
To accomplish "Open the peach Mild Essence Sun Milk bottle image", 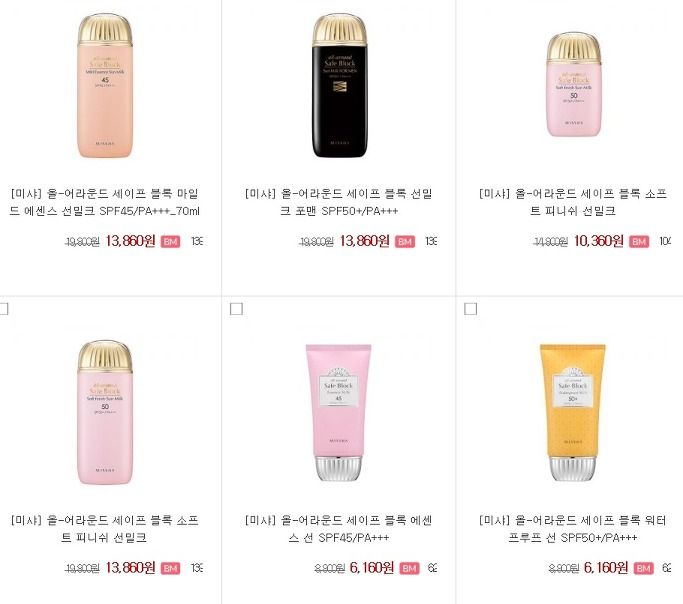I will click(105, 85).
